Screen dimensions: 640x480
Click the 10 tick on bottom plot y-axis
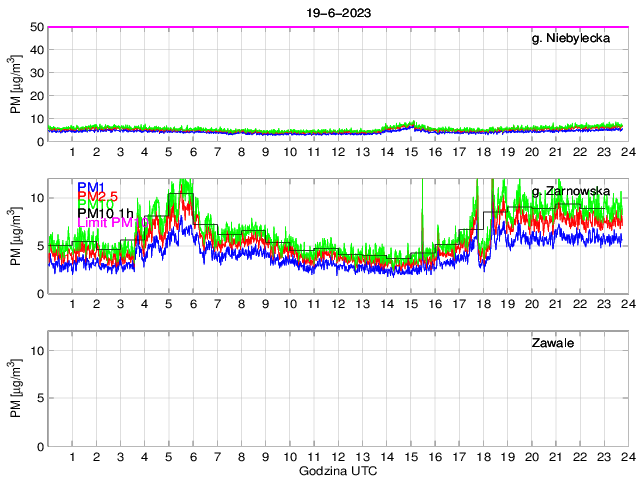click(x=34, y=350)
